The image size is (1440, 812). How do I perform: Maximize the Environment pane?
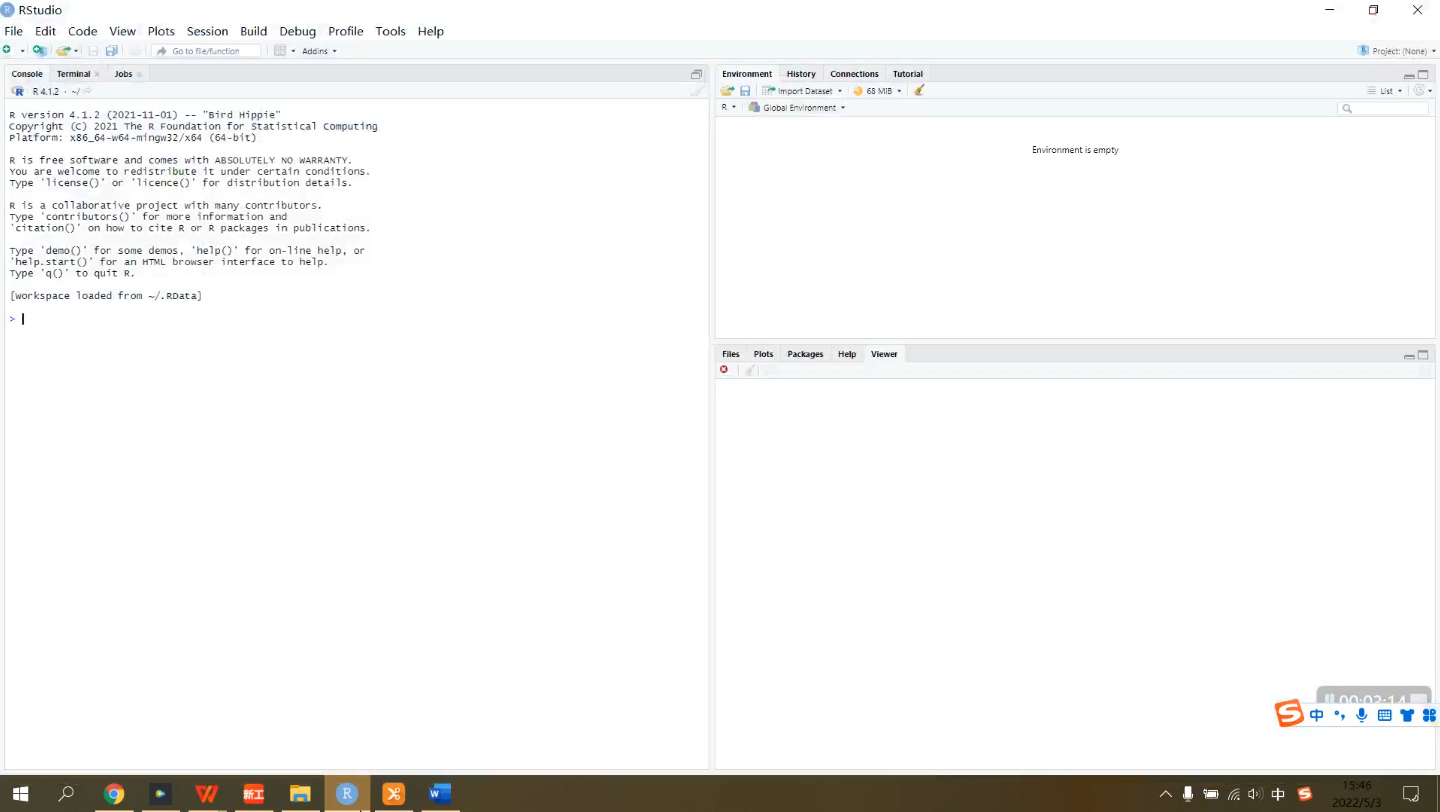pyautogui.click(x=1423, y=74)
